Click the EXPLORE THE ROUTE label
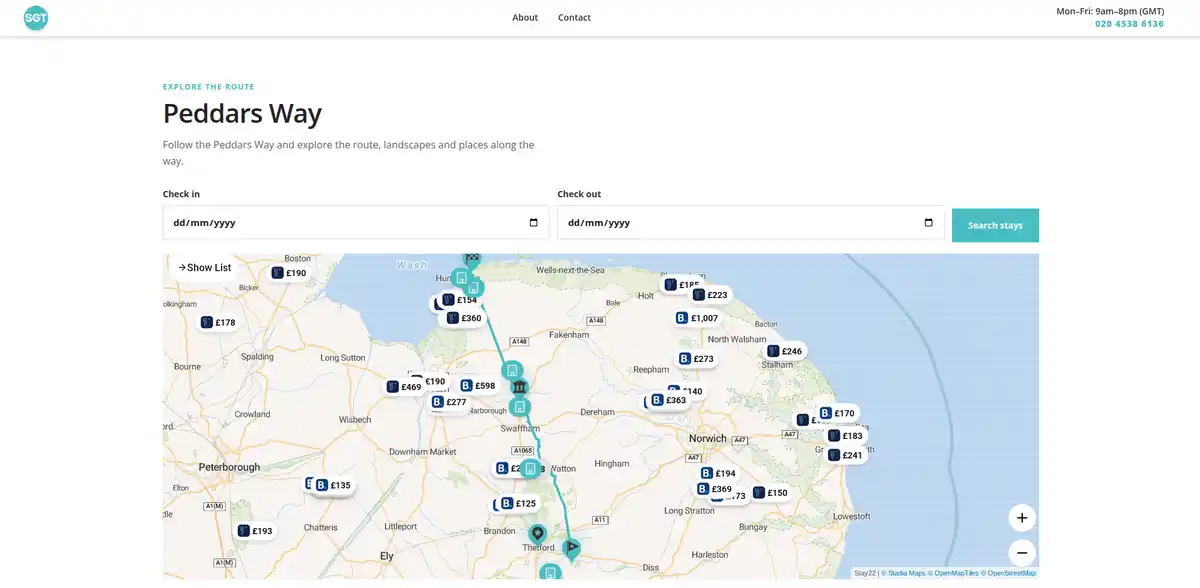Viewport: 1200px width, 588px height. [209, 87]
